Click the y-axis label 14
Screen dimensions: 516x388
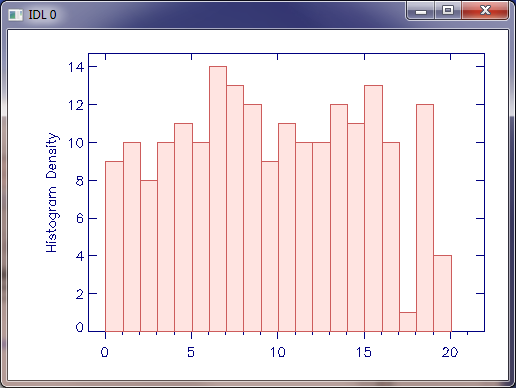point(76,67)
